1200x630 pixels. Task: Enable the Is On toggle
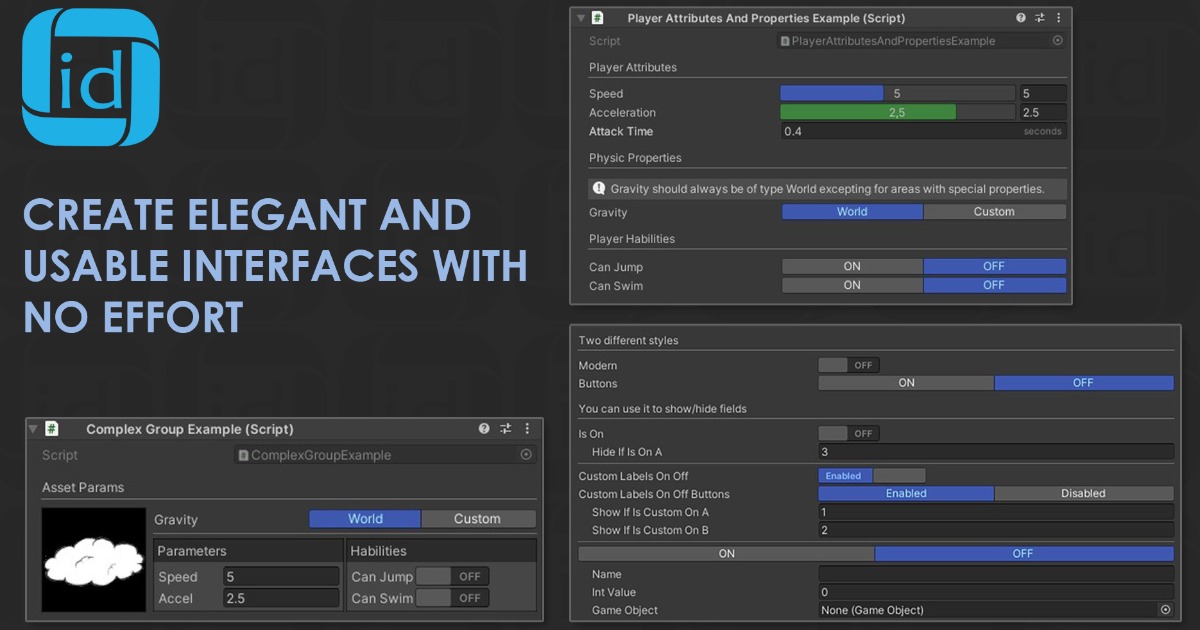(x=849, y=432)
